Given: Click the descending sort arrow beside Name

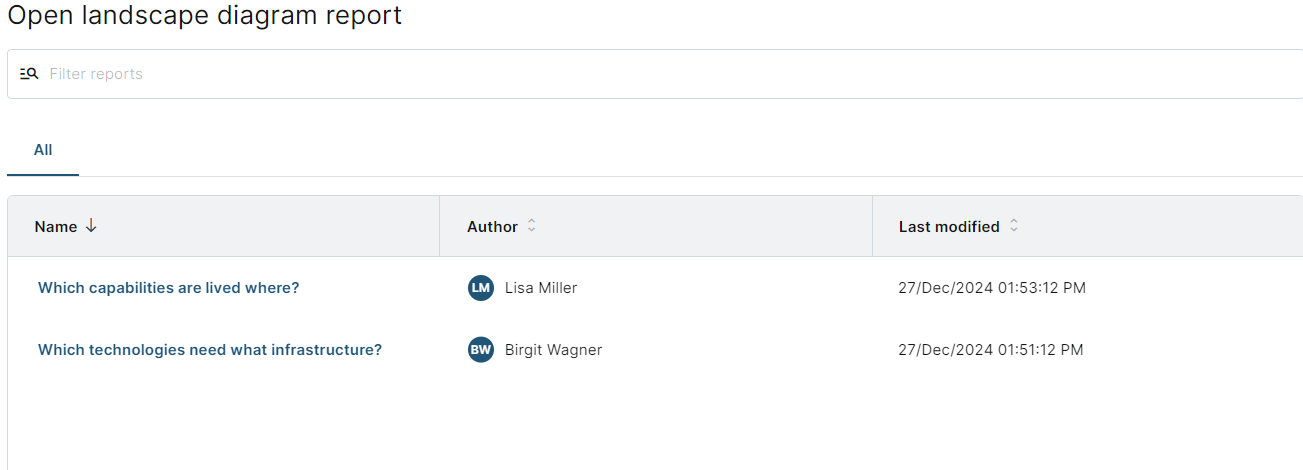Looking at the screenshot, I should [91, 226].
